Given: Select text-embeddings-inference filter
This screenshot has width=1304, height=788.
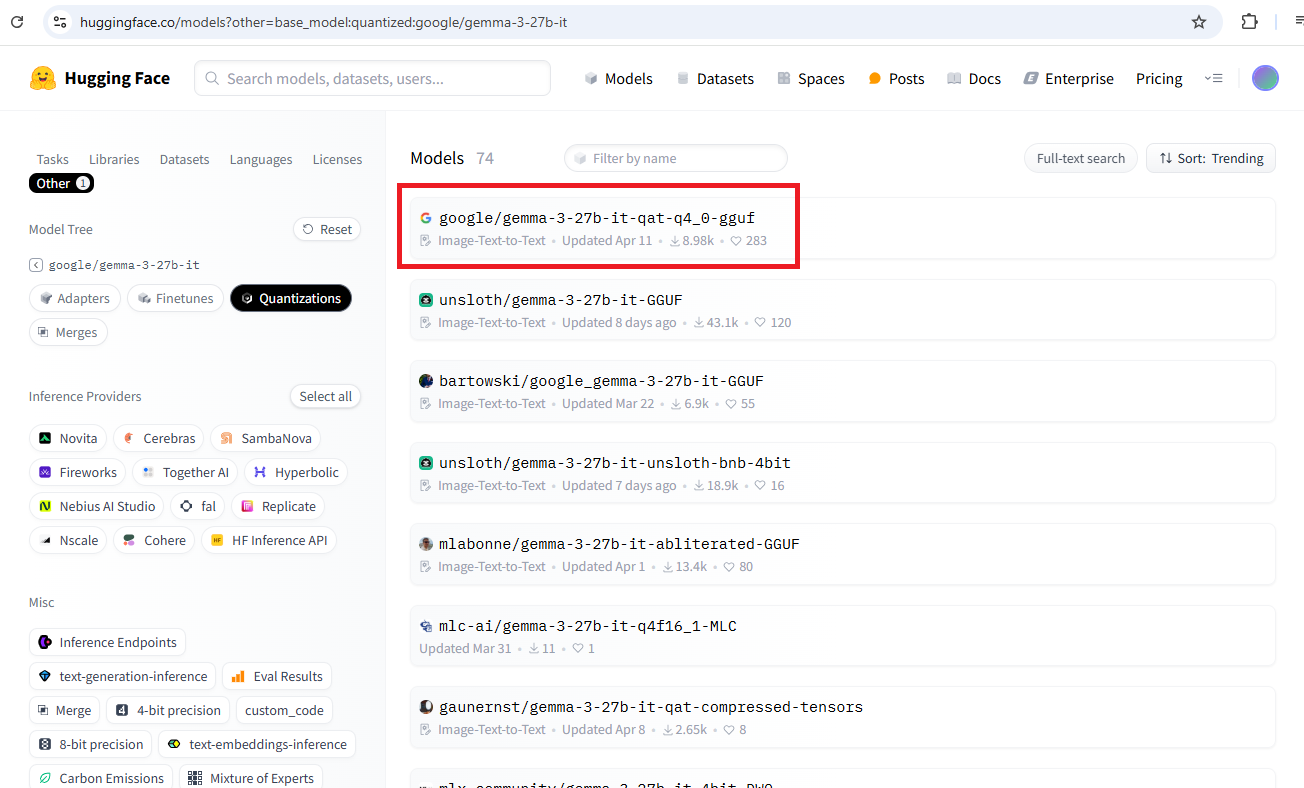Looking at the screenshot, I should 257,744.
